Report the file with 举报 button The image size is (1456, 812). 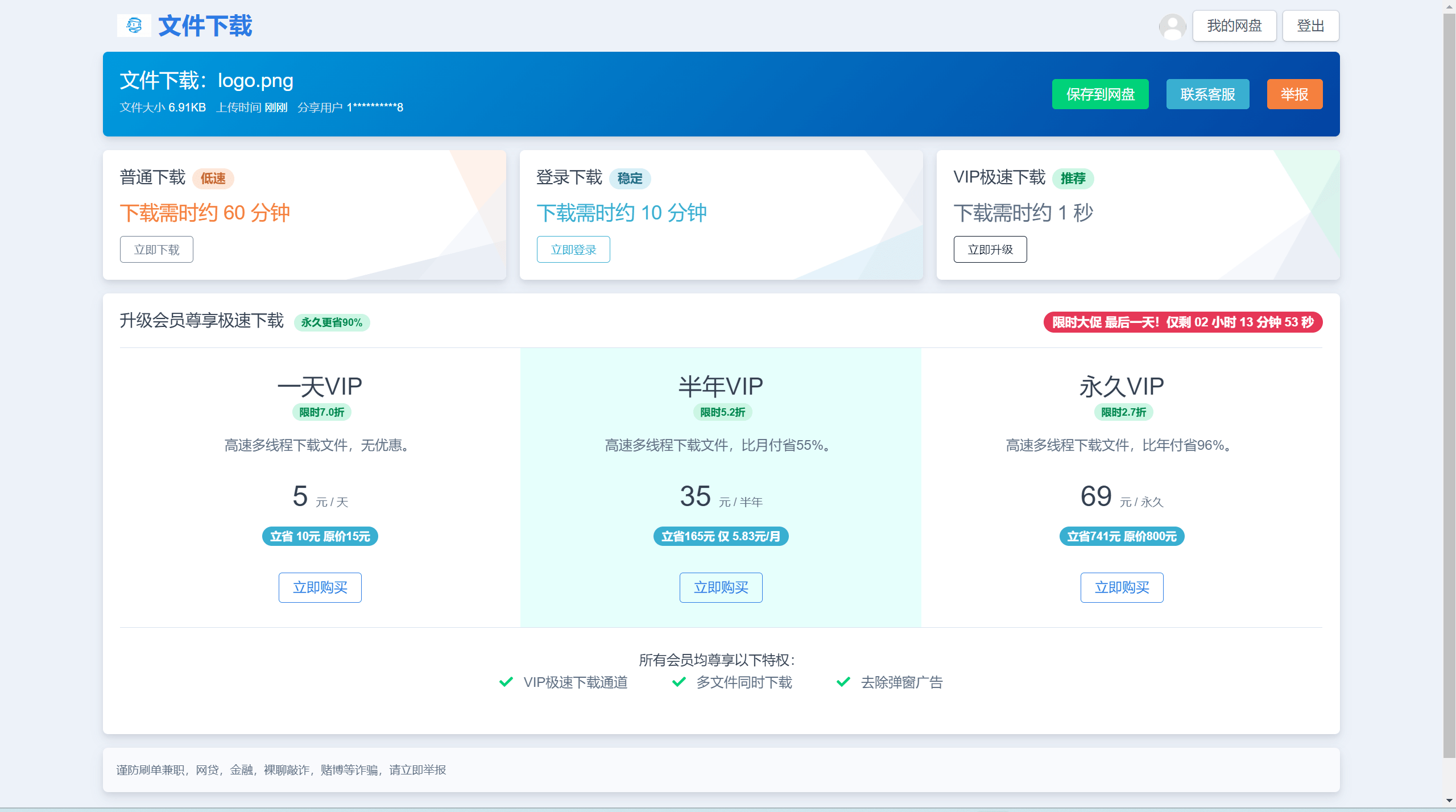coord(1294,94)
